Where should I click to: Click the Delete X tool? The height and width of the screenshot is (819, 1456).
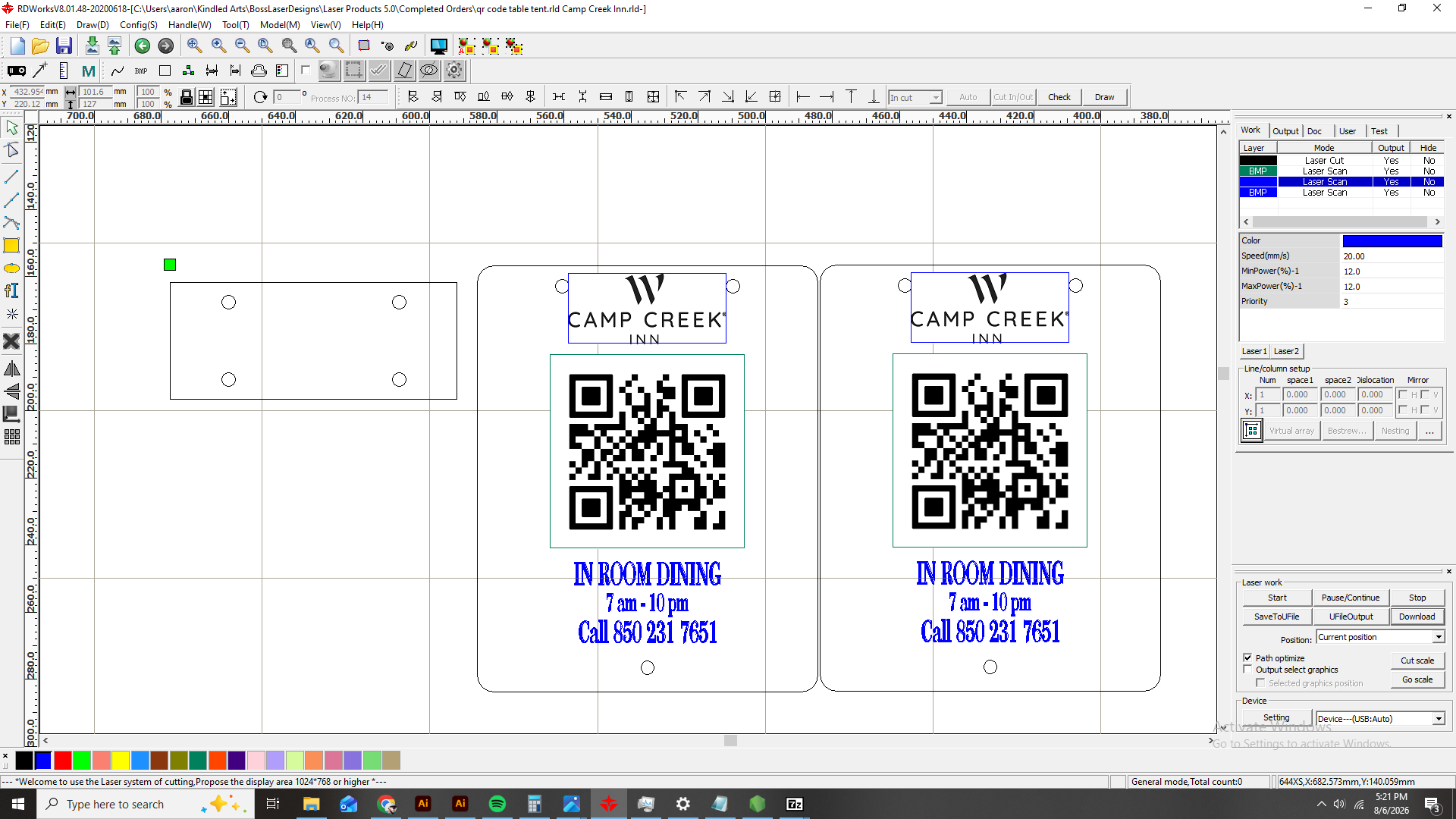tap(11, 341)
